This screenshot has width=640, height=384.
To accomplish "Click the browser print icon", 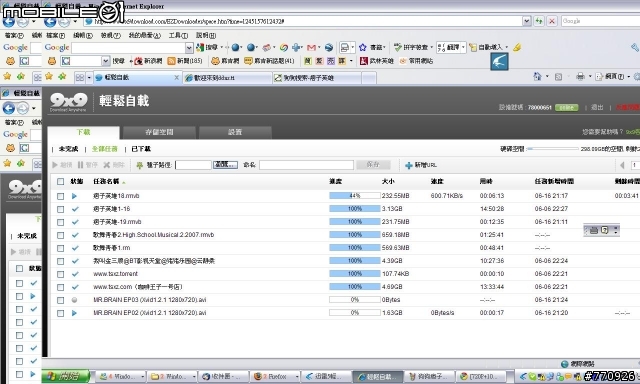I will click(580, 76).
